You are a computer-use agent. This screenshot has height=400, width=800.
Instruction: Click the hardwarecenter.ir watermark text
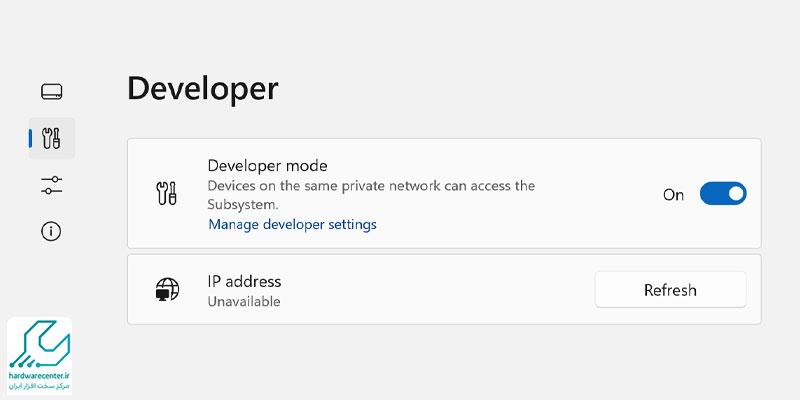pos(40,374)
